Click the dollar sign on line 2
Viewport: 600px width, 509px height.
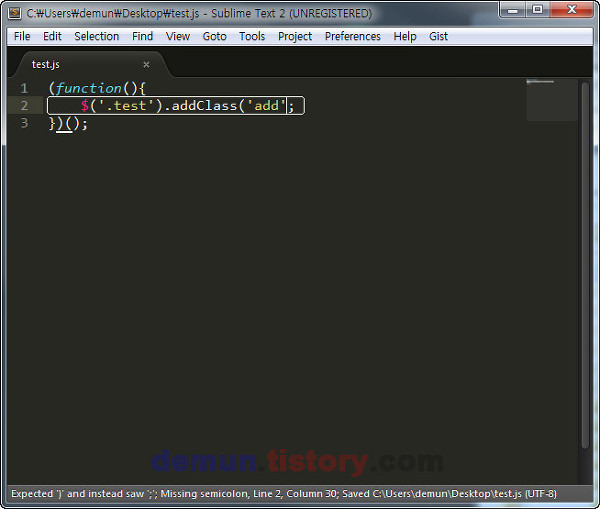click(x=85, y=106)
